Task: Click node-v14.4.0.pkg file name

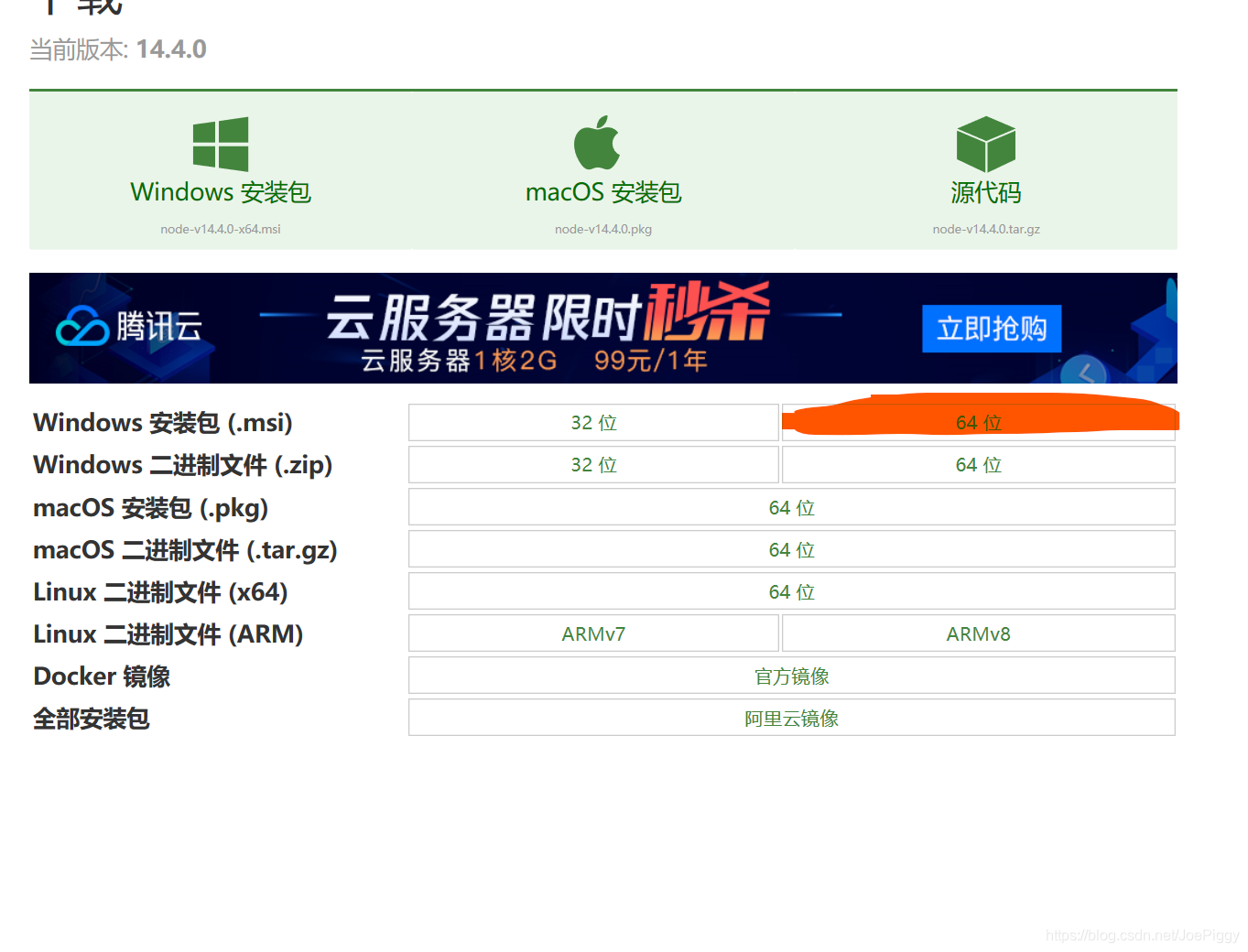Action: tap(603, 229)
